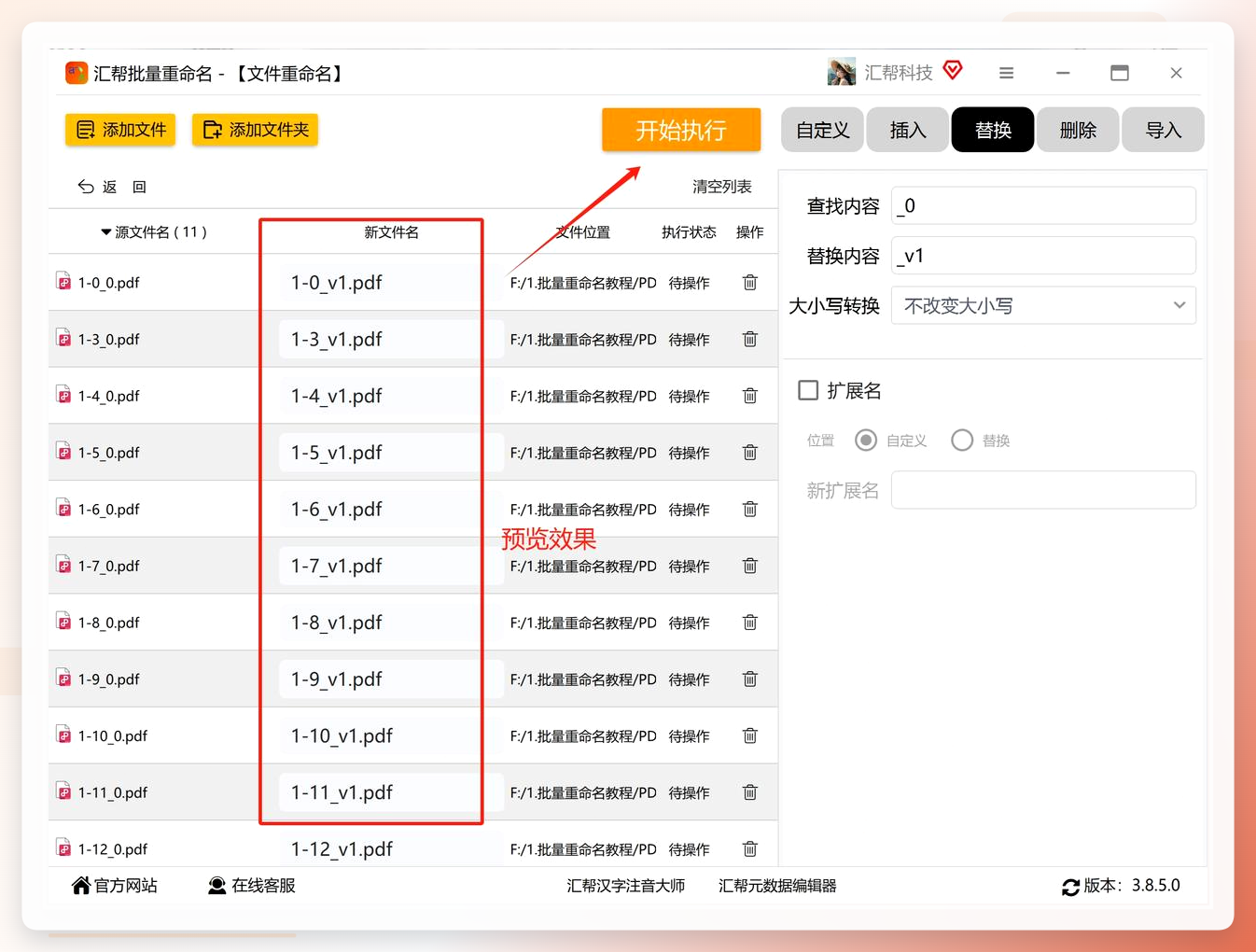Delete the 1-8_0.pdf row with trash icon

coord(749,623)
